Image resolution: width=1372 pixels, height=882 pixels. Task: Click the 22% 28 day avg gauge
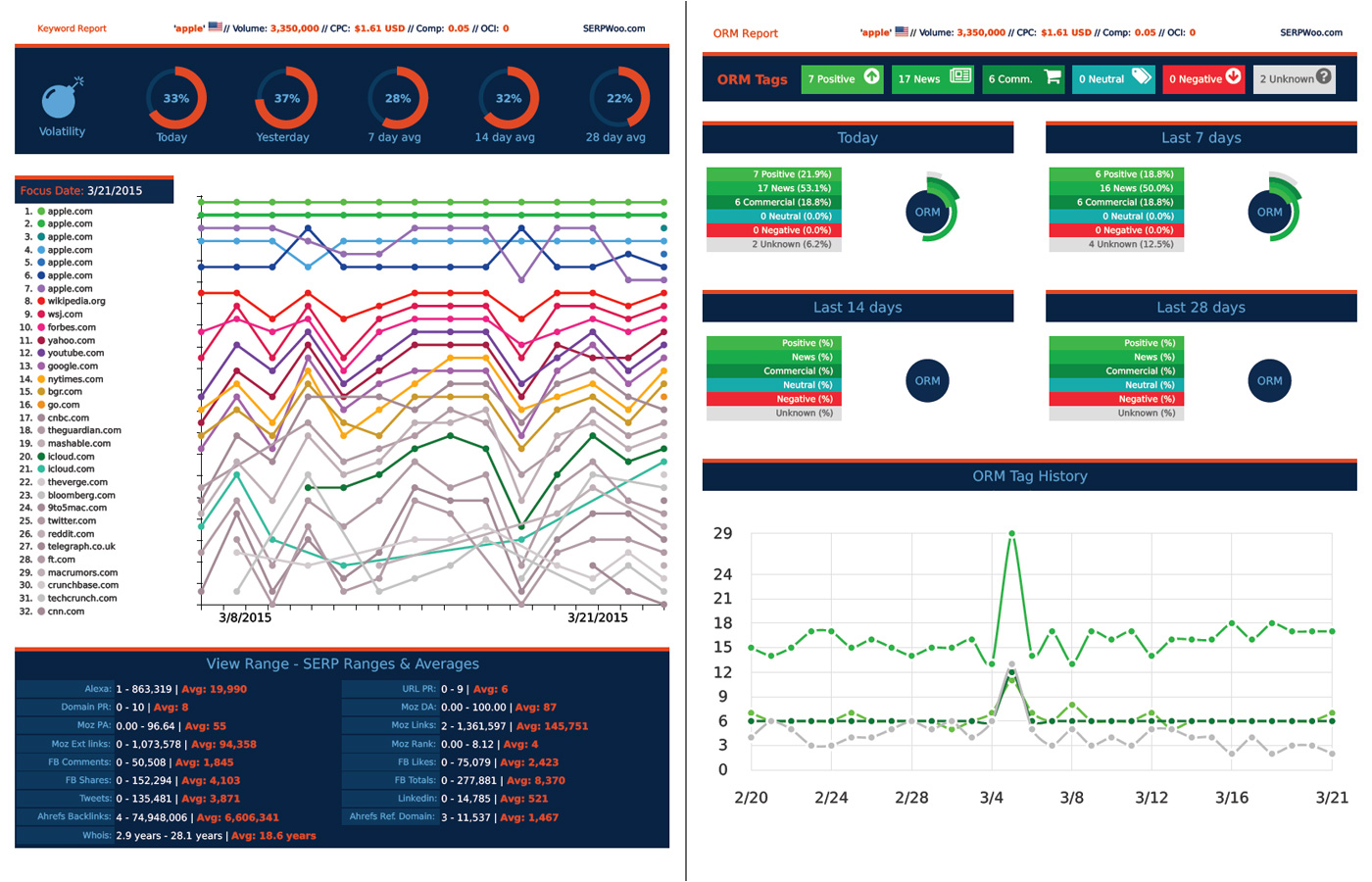(x=619, y=98)
